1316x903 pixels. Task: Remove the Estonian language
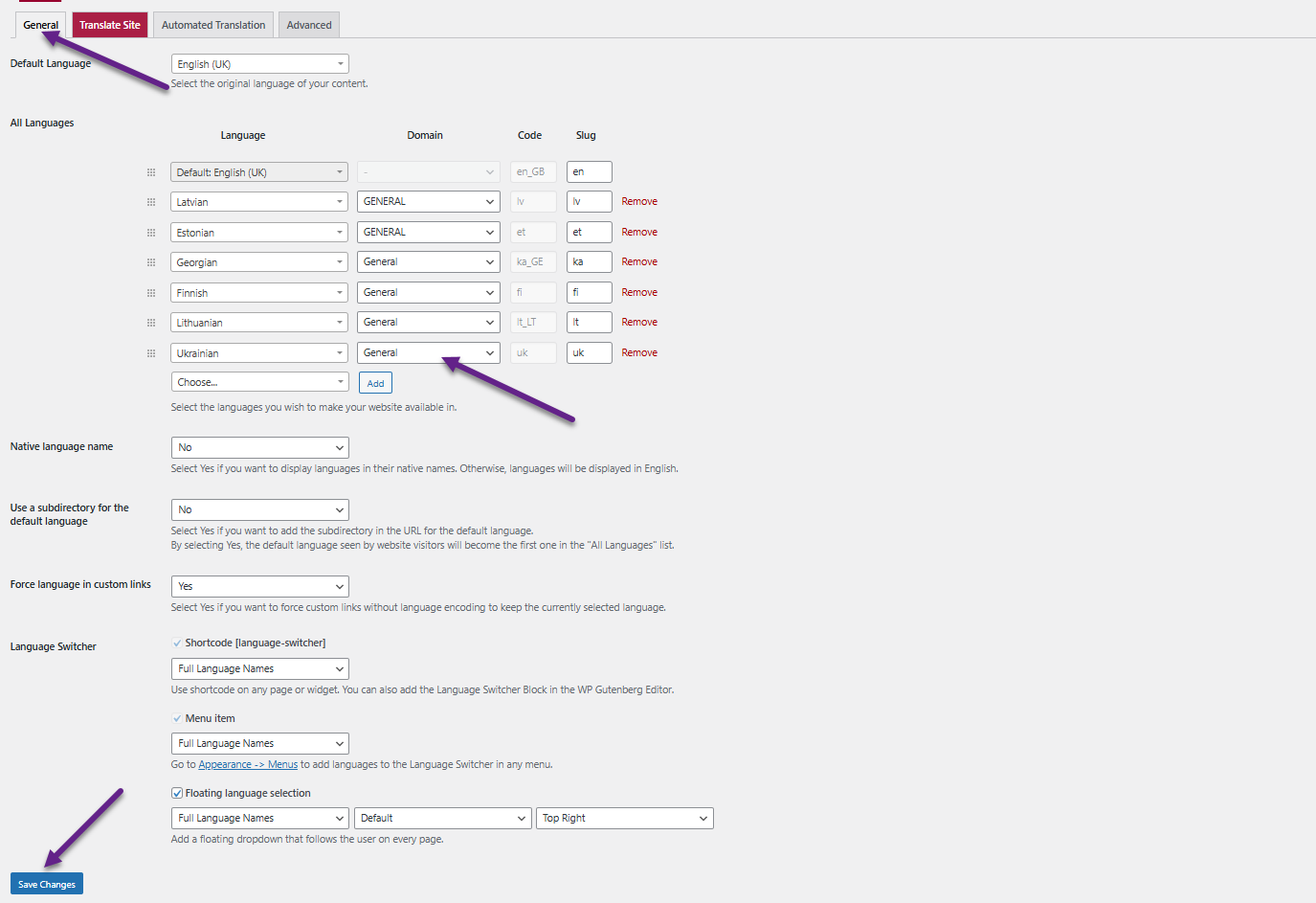click(639, 232)
